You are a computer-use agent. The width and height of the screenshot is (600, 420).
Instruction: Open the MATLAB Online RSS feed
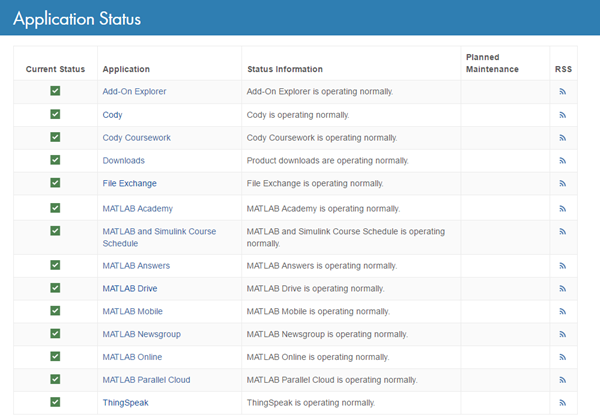click(563, 357)
